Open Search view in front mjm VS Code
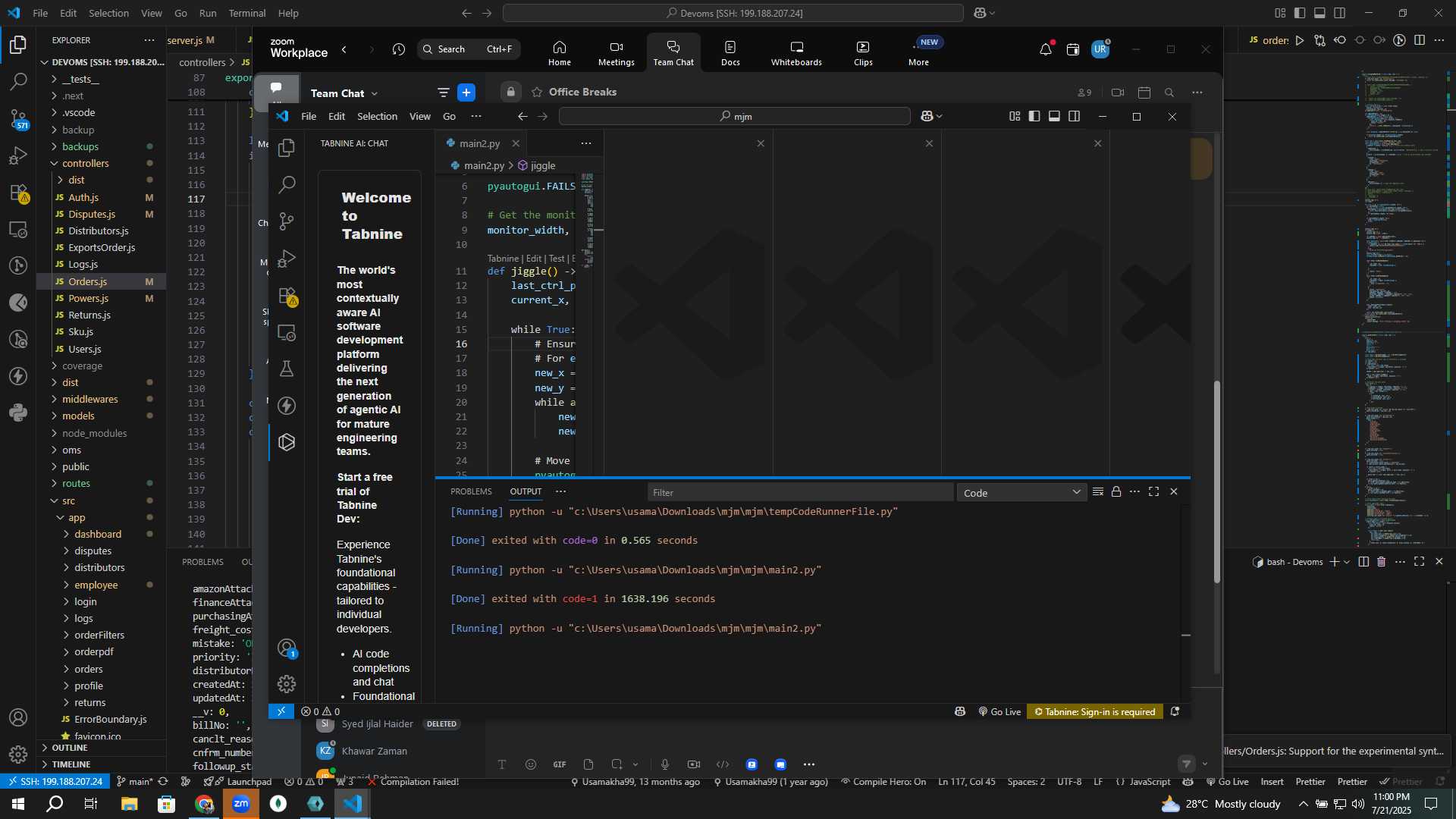 click(287, 184)
